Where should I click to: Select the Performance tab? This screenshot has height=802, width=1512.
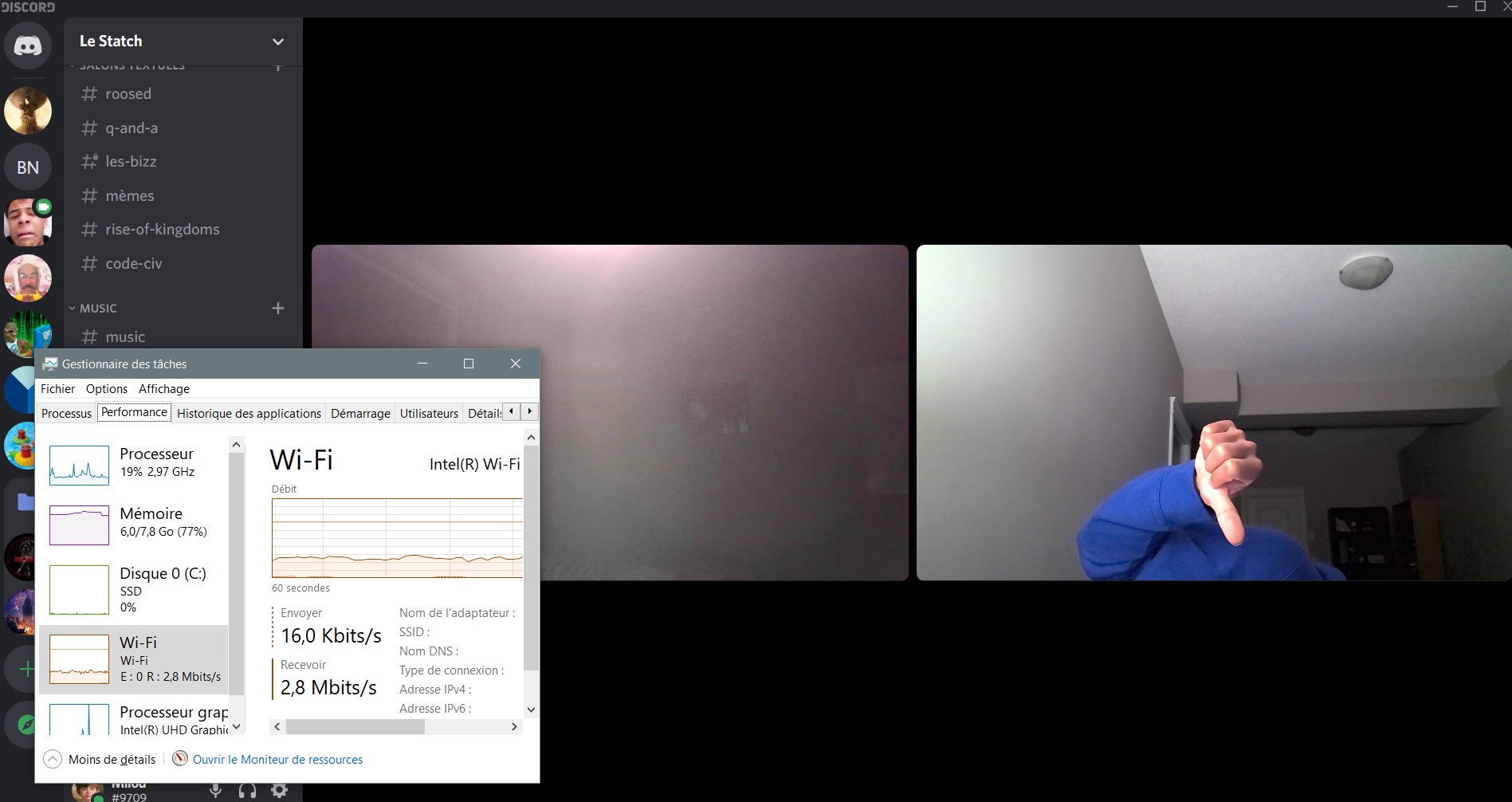[134, 412]
